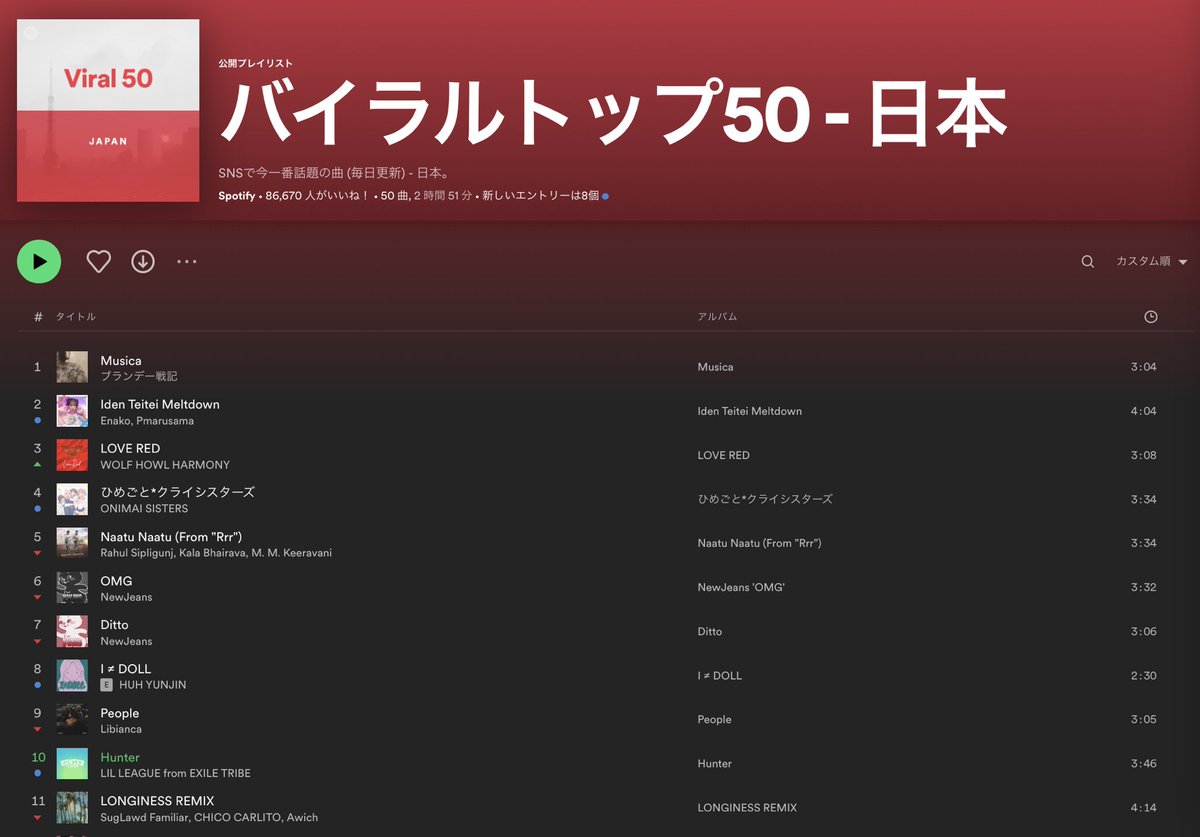Open the Naatu Naatu (From "Rrr") album link
Image resolution: width=1200 pixels, height=837 pixels.
pyautogui.click(x=759, y=543)
